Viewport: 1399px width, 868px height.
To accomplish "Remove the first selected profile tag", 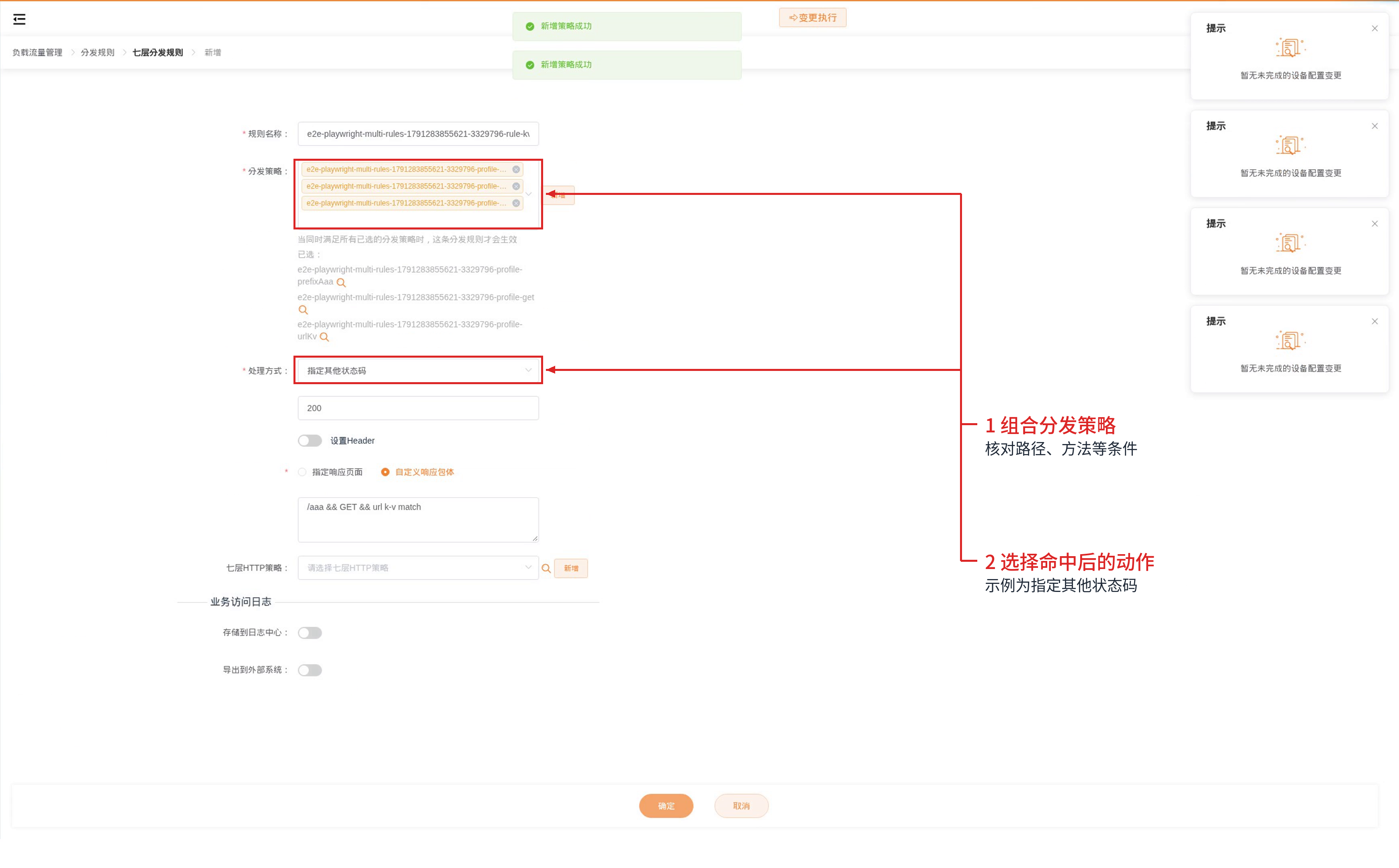I will tap(516, 169).
